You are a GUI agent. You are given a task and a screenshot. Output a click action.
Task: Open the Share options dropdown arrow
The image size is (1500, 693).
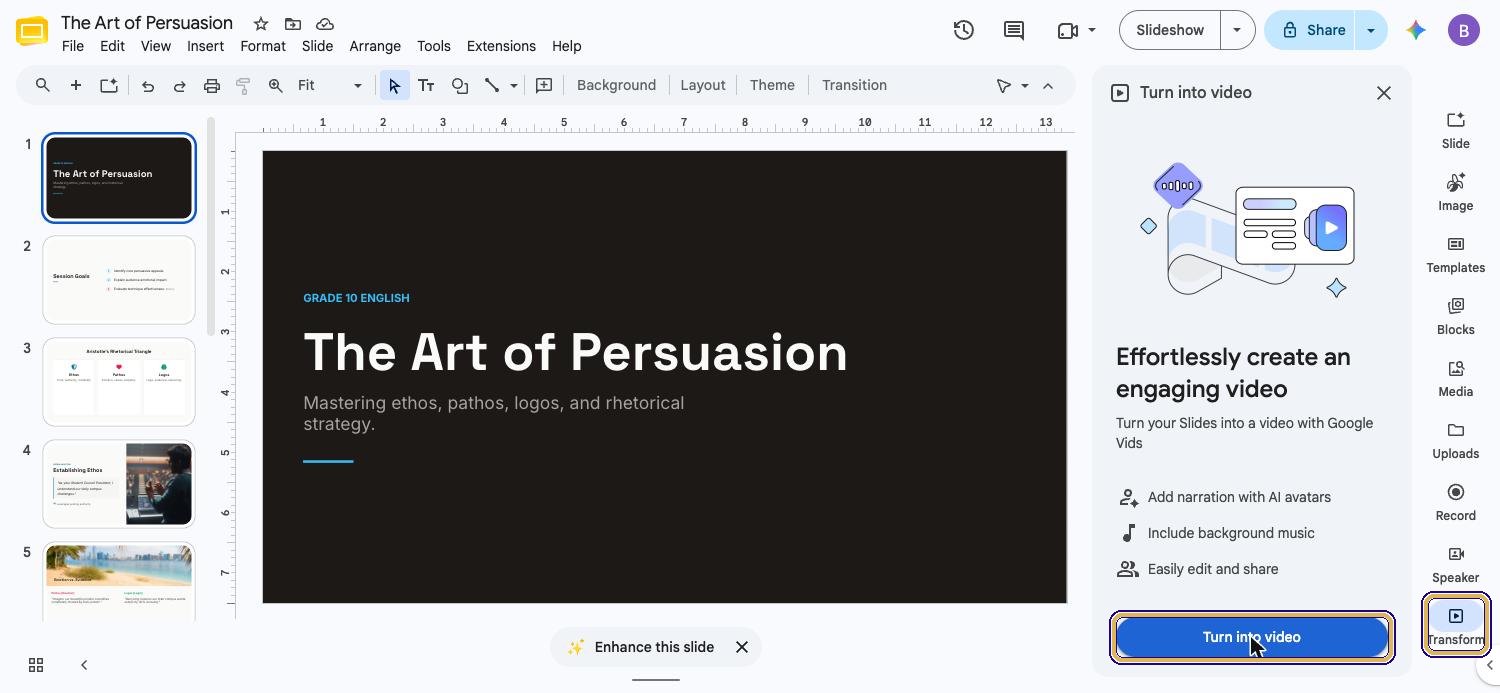coord(1371,30)
